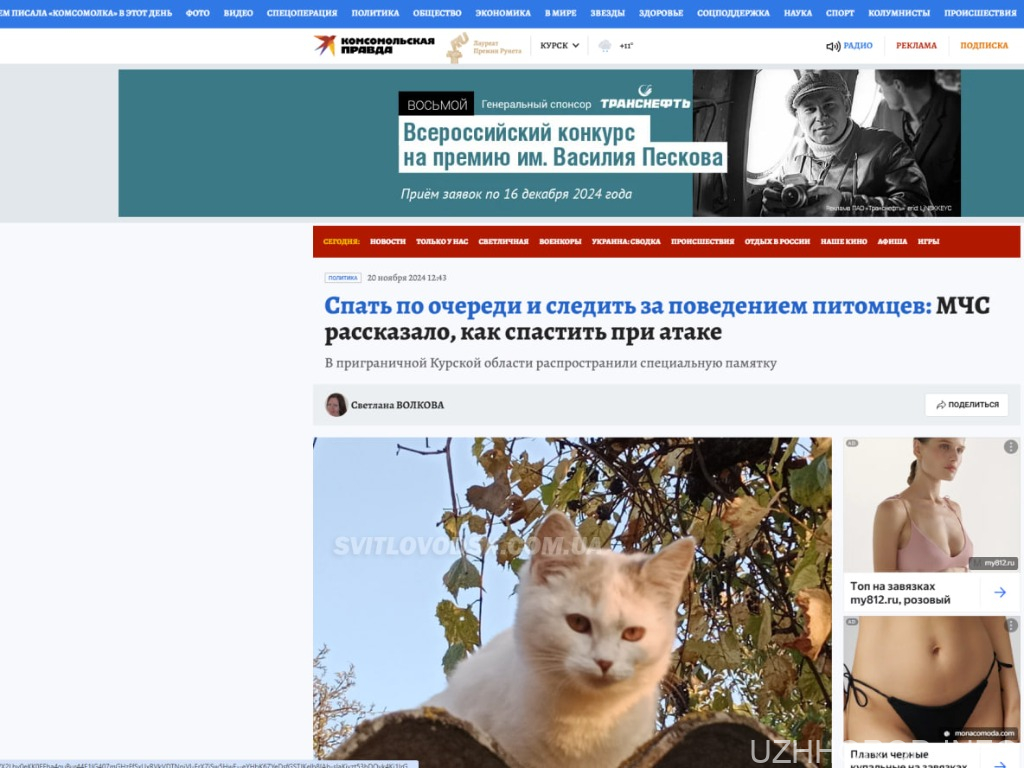Open the weather icon showing +11°
The image size is (1024, 768).
click(605, 46)
